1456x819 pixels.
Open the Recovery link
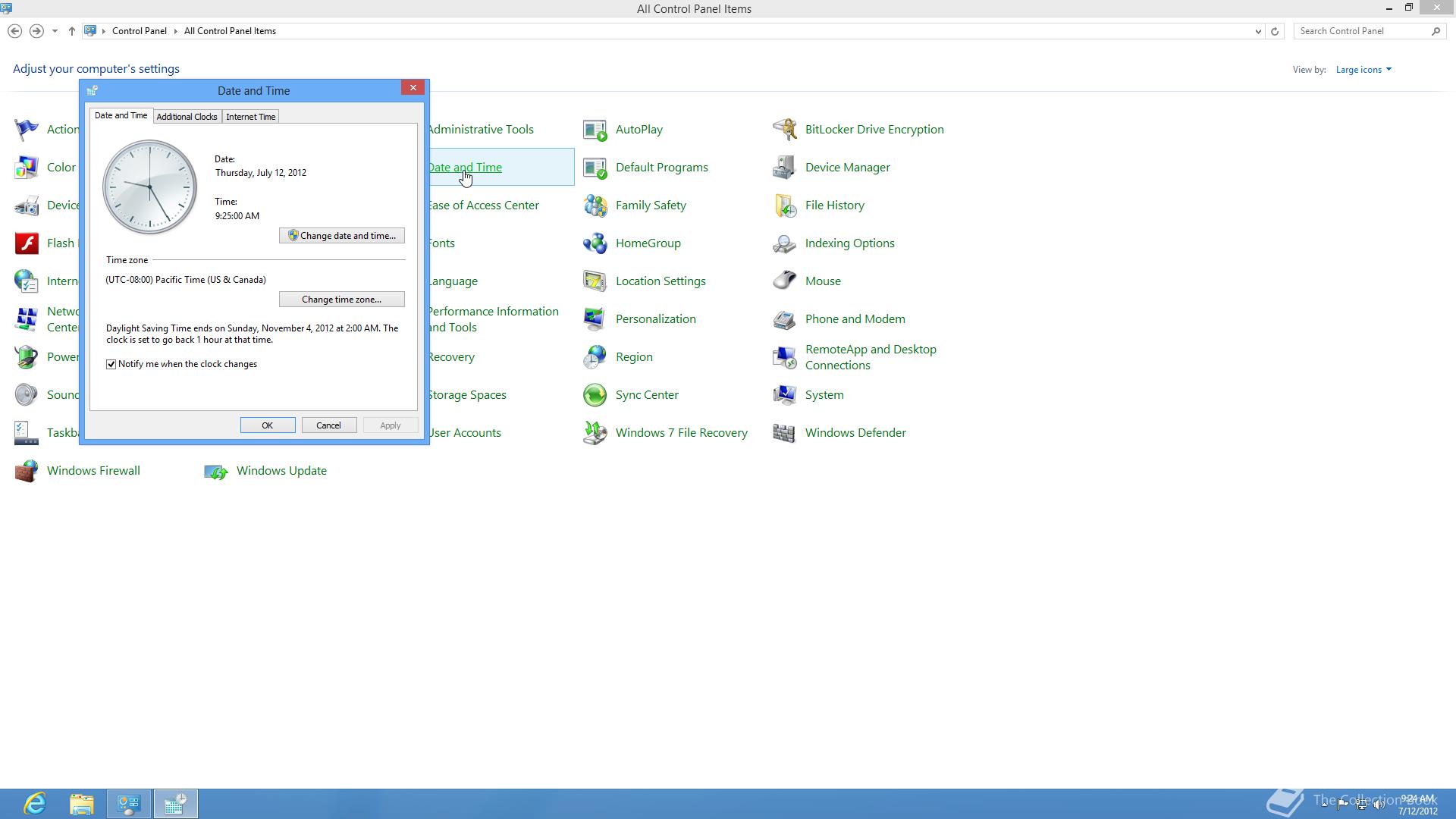pos(451,357)
